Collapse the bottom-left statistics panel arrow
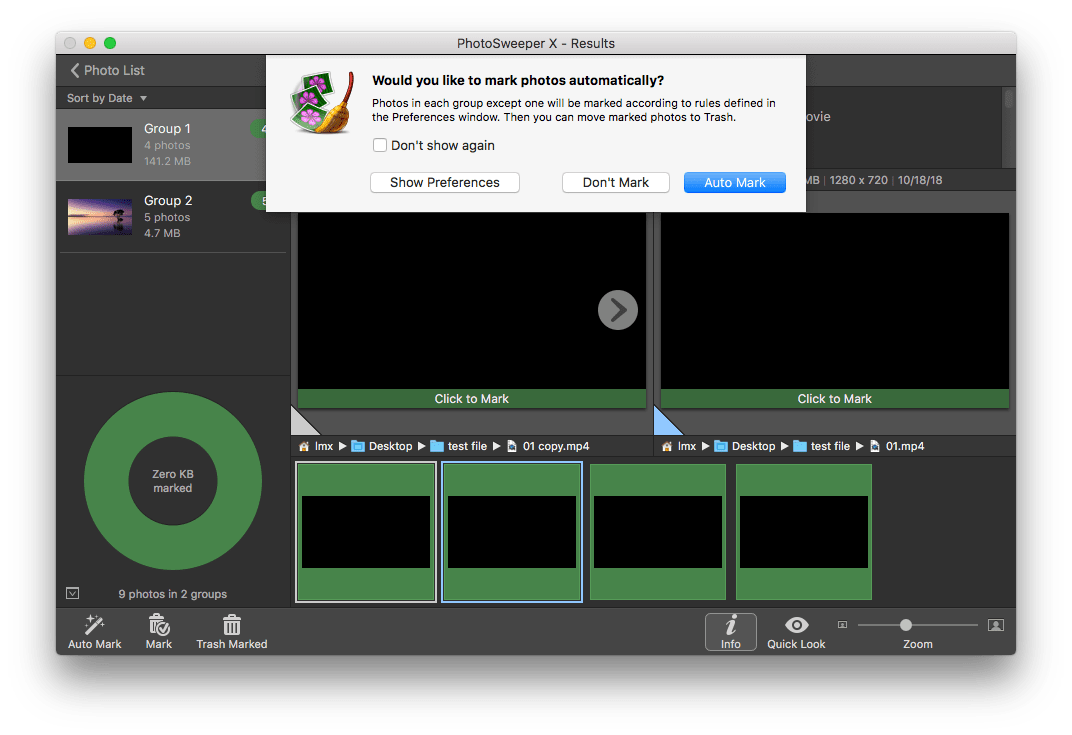1072x735 pixels. 72,593
